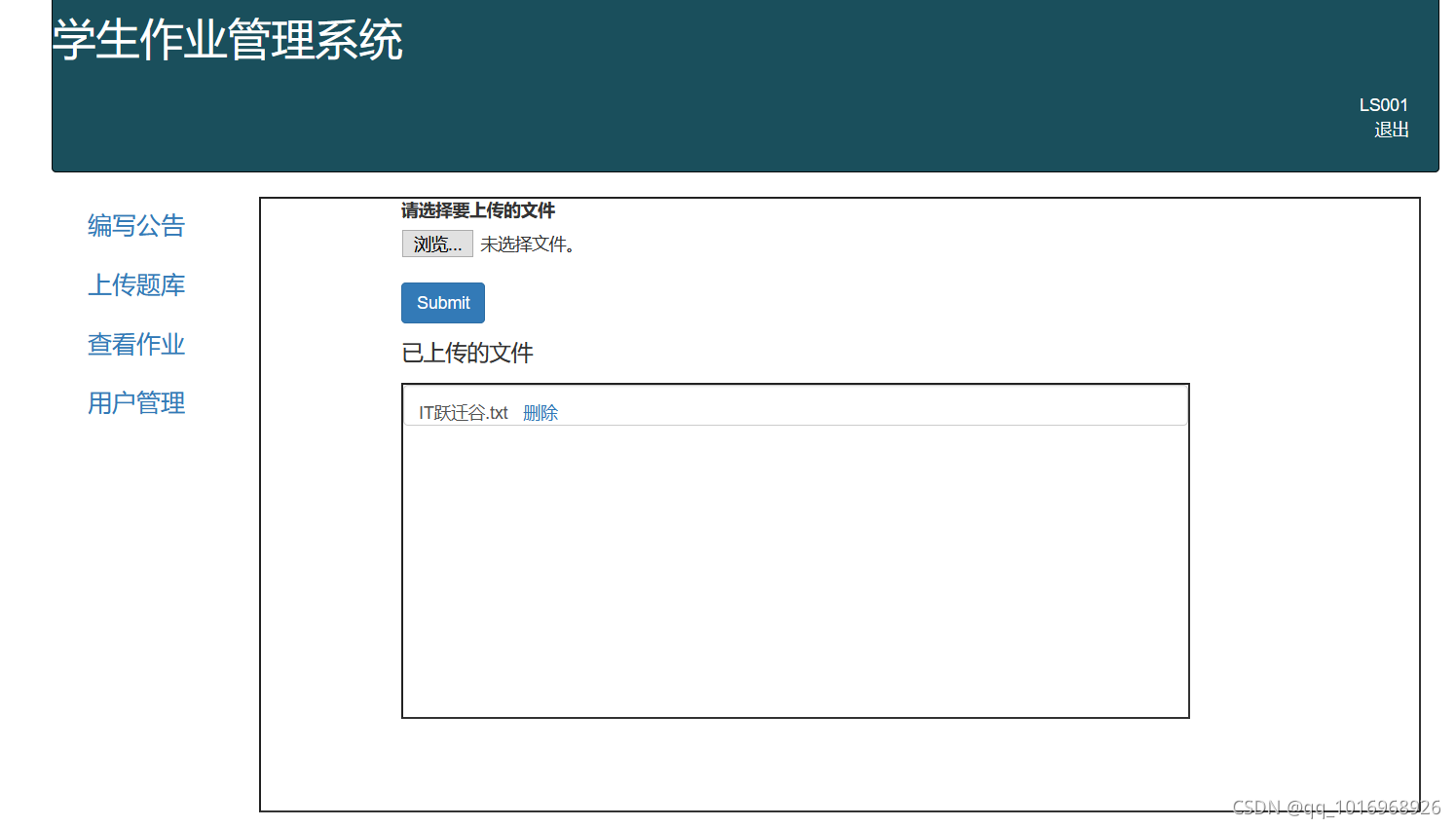Click the file input field
1456x828 pixels.
coord(487,243)
